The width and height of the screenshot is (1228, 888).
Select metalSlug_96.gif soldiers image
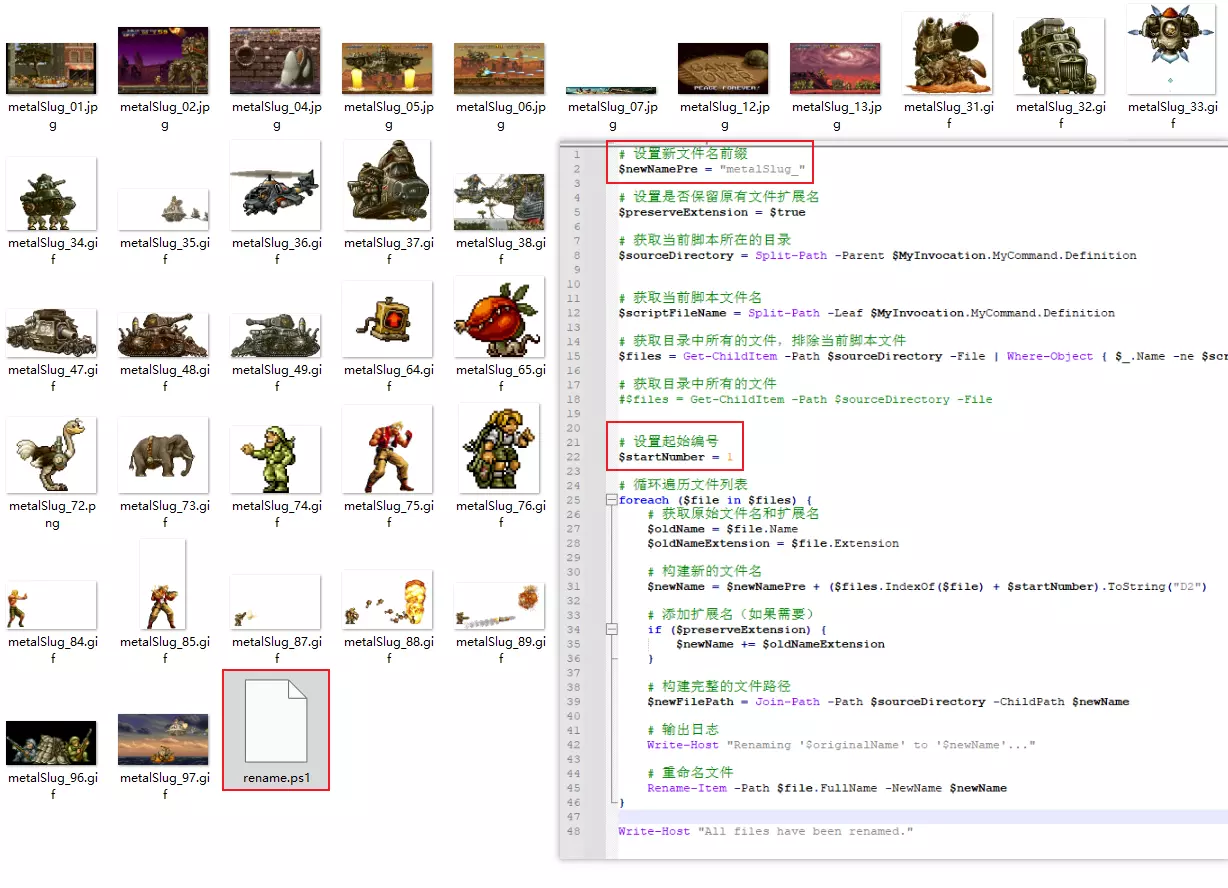[x=51, y=743]
